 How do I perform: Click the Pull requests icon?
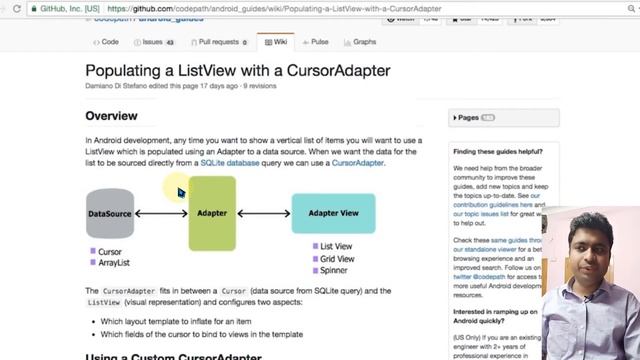point(194,42)
